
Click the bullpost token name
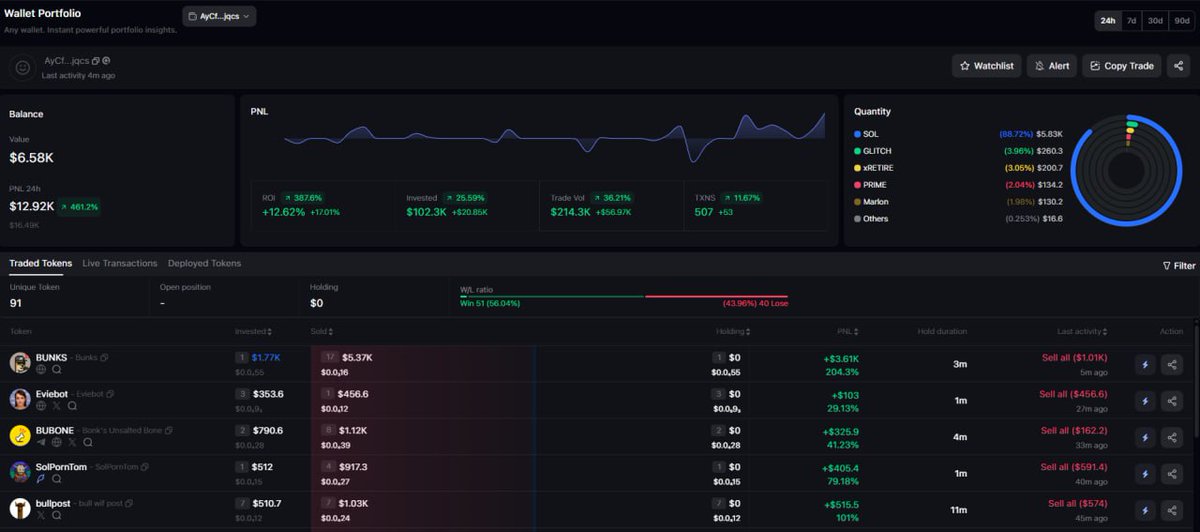click(53, 503)
